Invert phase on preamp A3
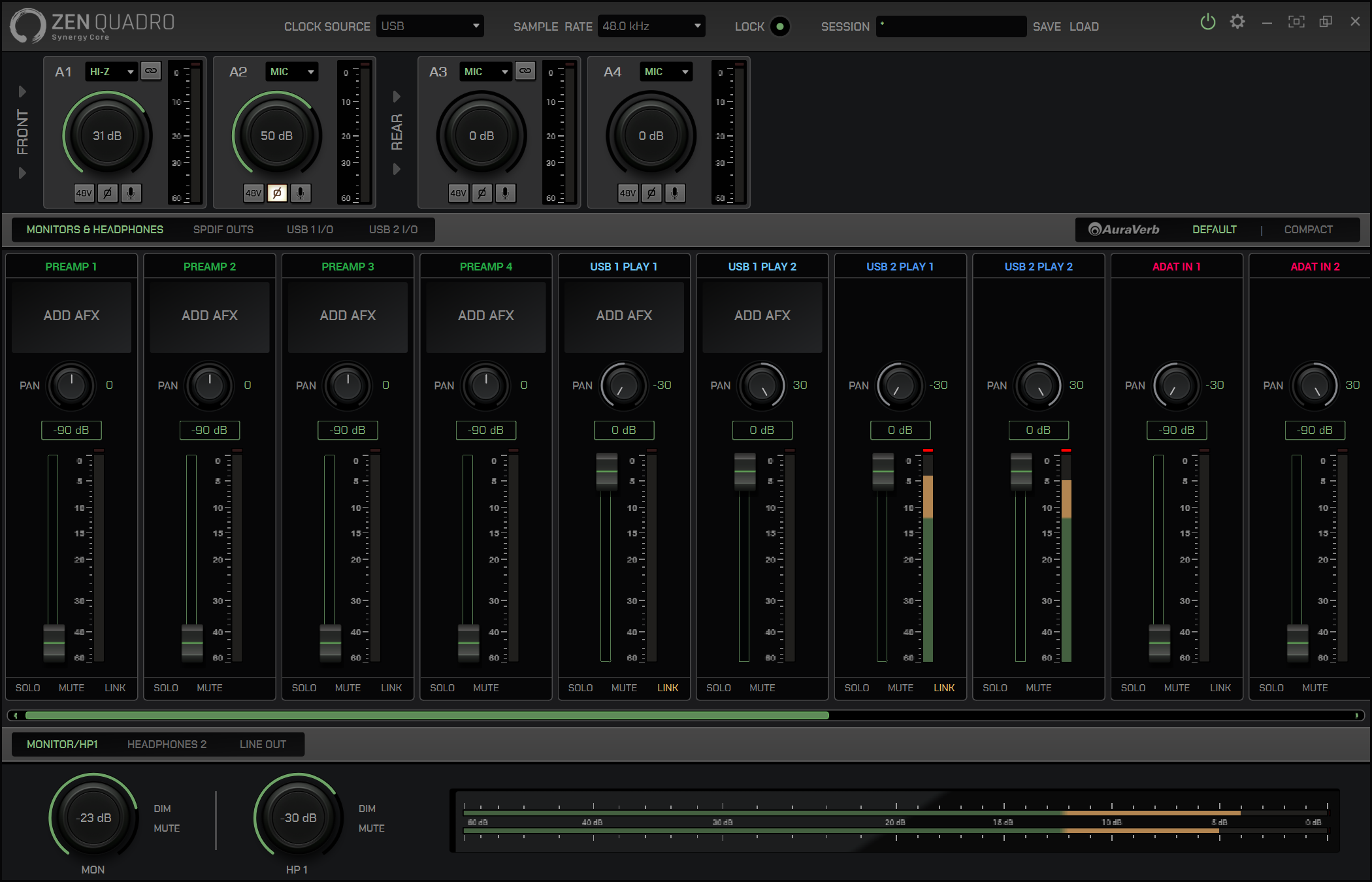 click(482, 193)
